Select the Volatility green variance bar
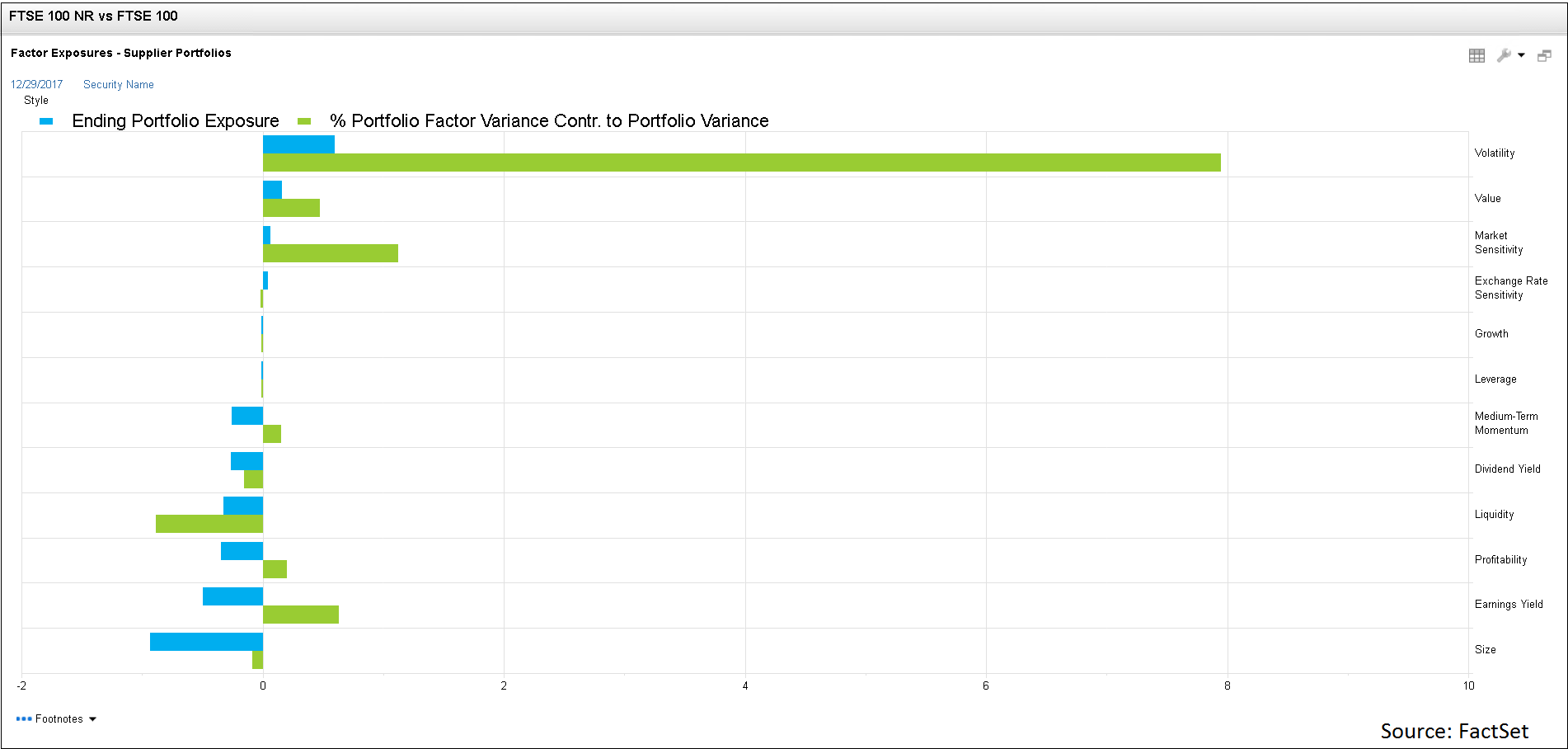This screenshot has width=1568, height=749. click(x=742, y=163)
